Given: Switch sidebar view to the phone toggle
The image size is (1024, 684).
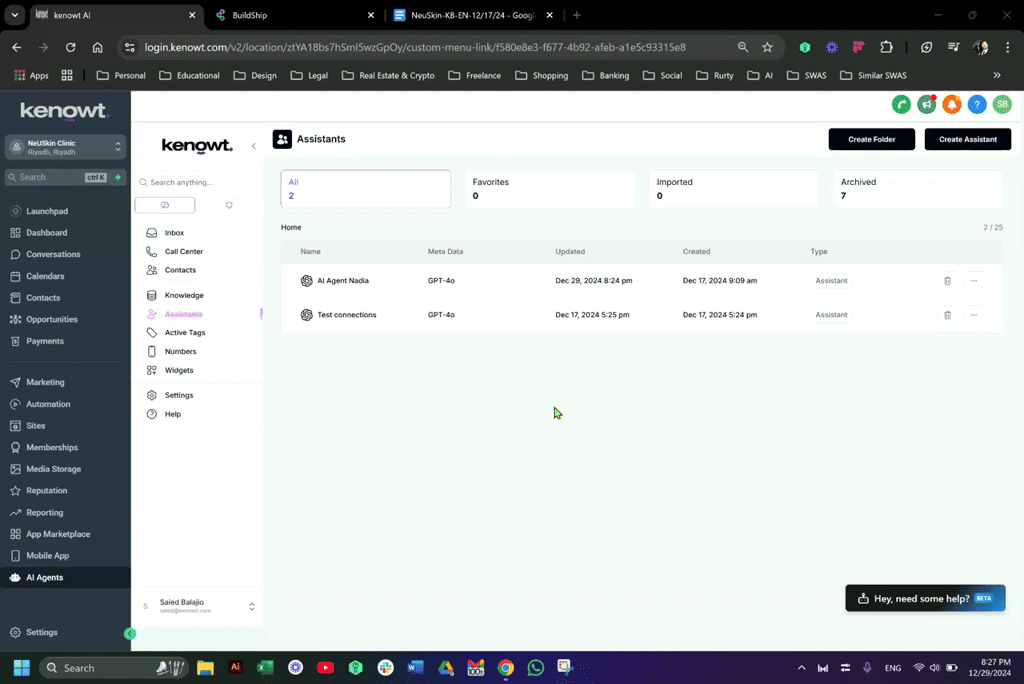Looking at the screenshot, I should (164, 204).
